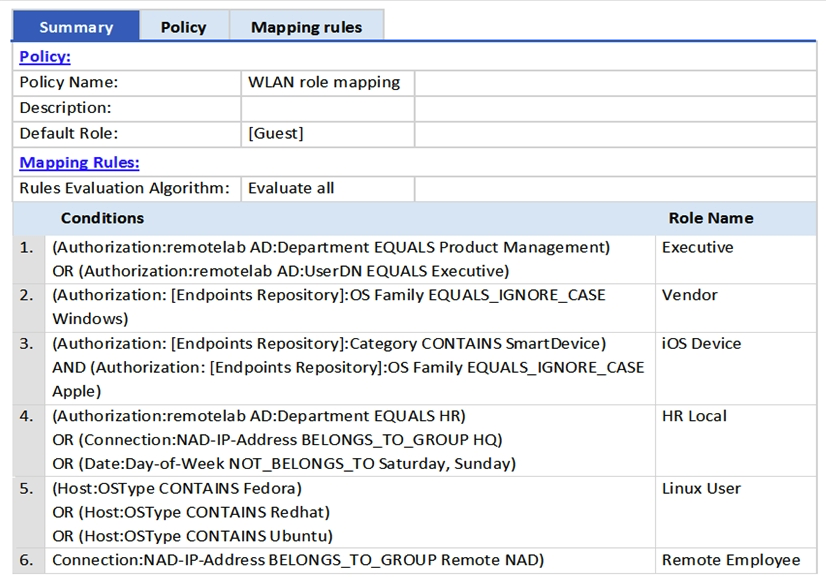Select the Vendor role name
This screenshot has width=826, height=577.
coord(690,295)
